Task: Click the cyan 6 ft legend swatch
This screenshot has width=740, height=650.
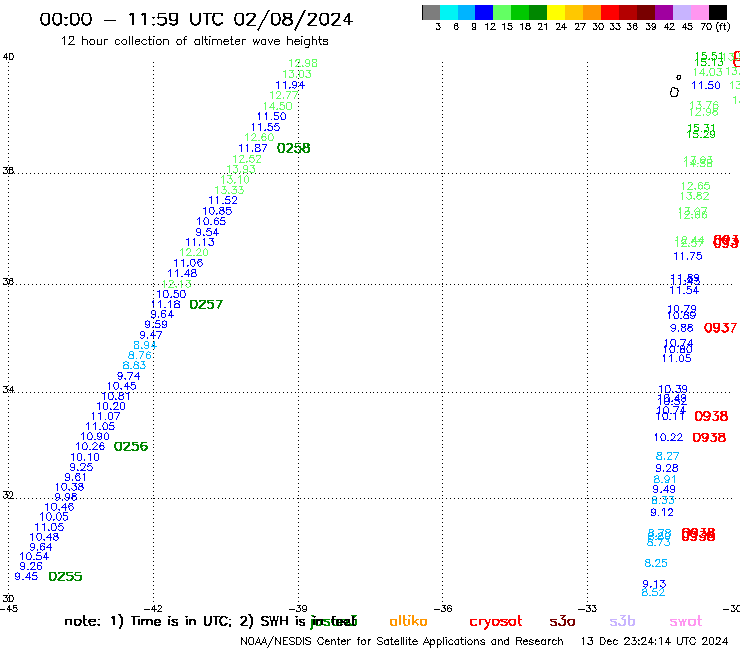Action: pyautogui.click(x=449, y=12)
